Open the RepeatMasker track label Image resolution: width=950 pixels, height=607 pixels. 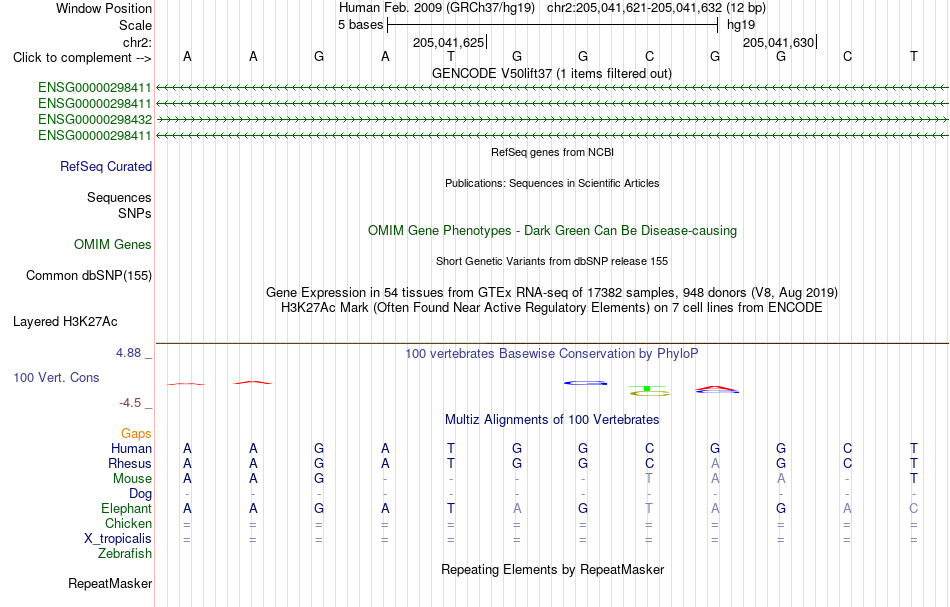(x=110, y=584)
